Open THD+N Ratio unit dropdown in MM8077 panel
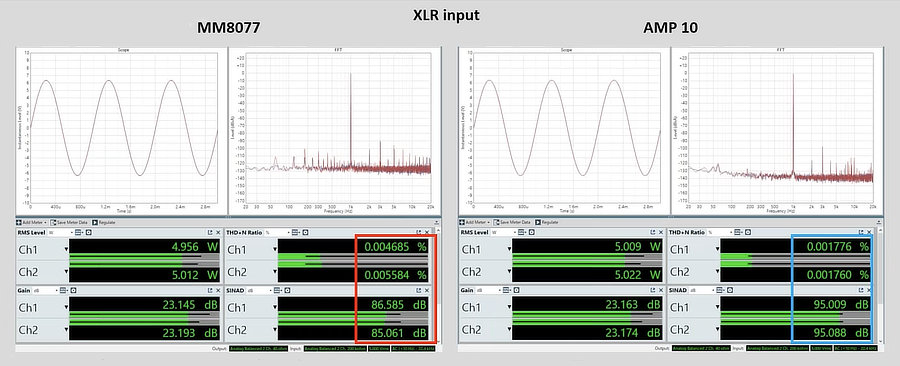This screenshot has width=900, height=366. 277,232
